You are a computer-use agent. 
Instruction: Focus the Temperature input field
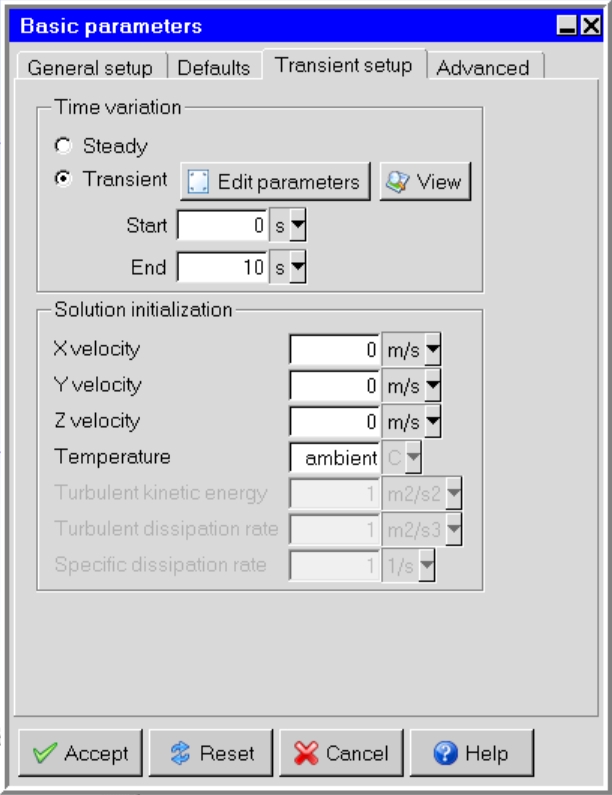[x=334, y=458]
